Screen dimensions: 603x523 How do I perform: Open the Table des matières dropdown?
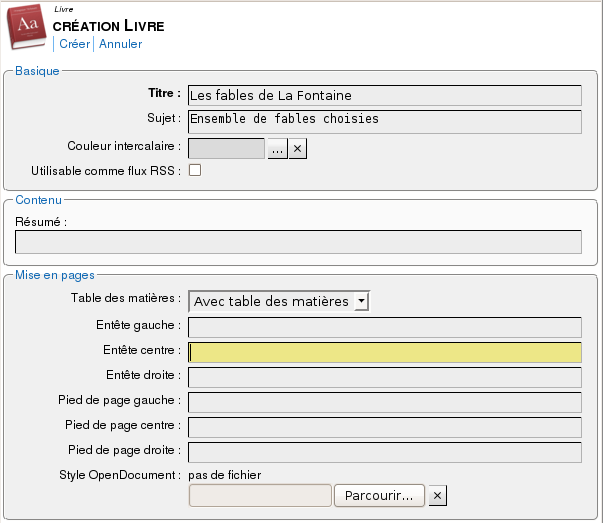tap(279, 301)
